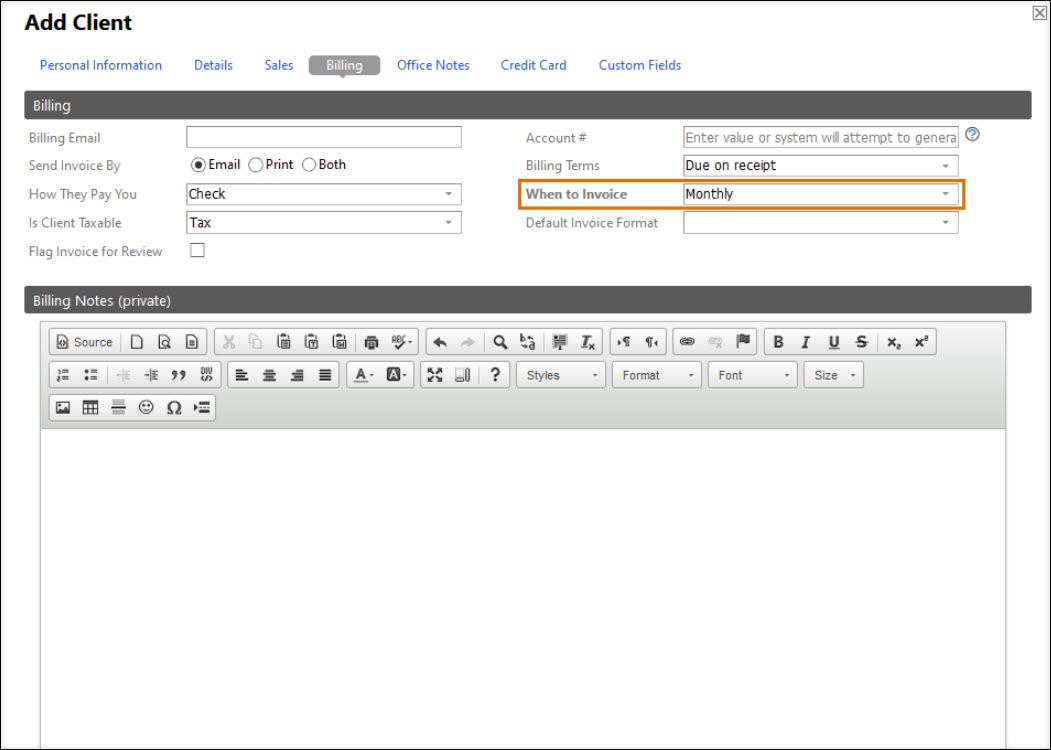Select the Print radio button
1051x750 pixels.
pos(256,165)
